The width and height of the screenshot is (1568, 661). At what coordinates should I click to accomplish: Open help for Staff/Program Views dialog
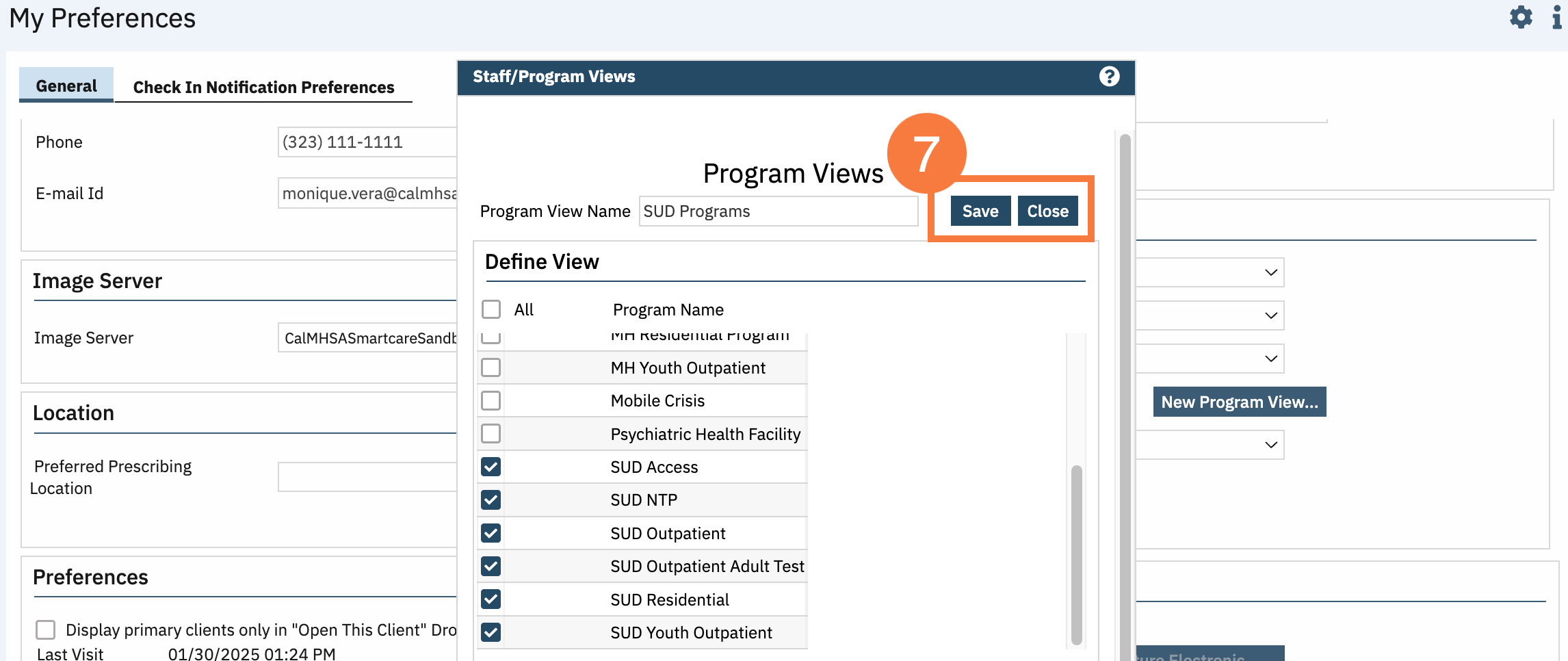point(1109,77)
